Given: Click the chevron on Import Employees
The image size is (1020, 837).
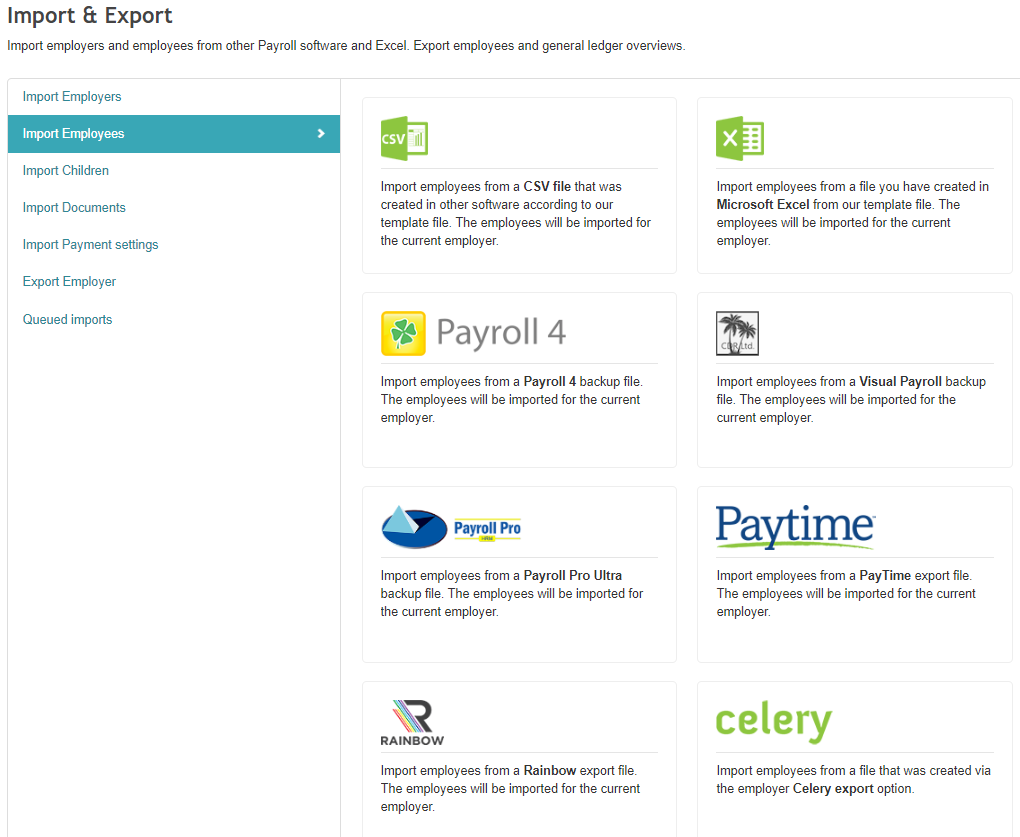Looking at the screenshot, I should [x=321, y=133].
